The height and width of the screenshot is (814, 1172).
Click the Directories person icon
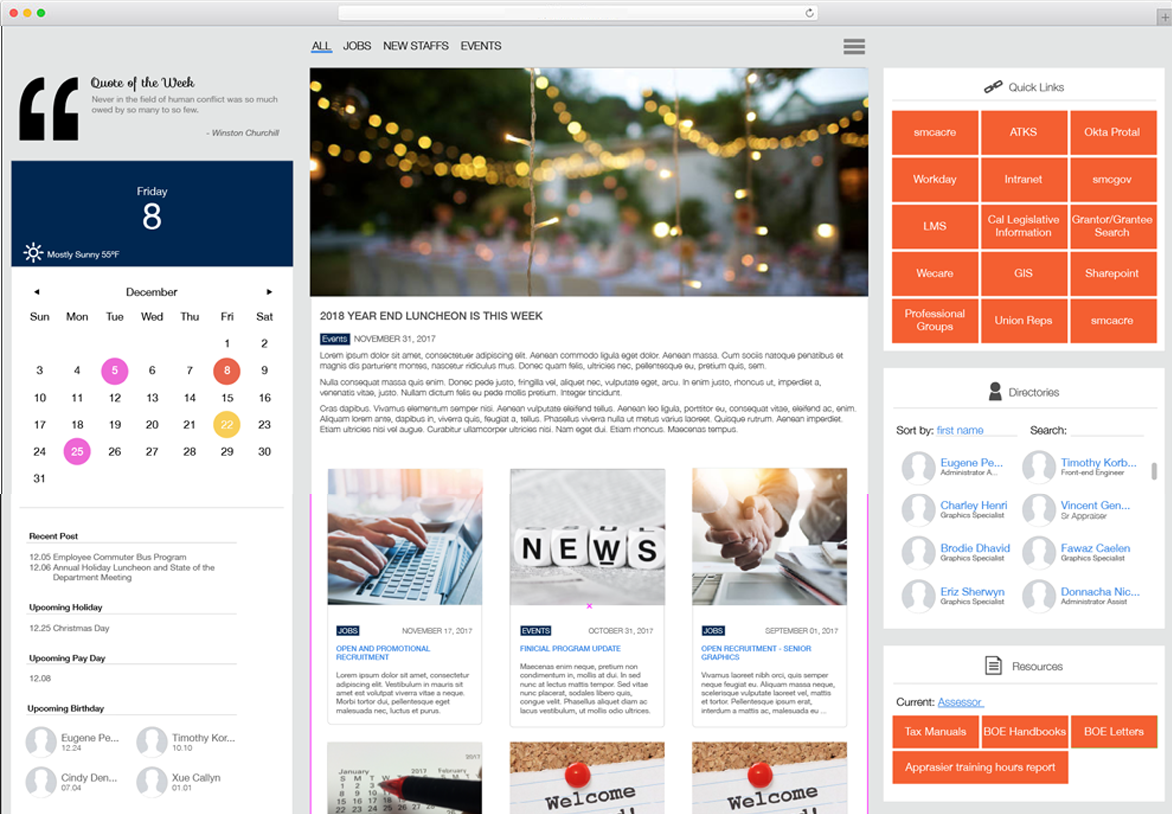(995, 392)
